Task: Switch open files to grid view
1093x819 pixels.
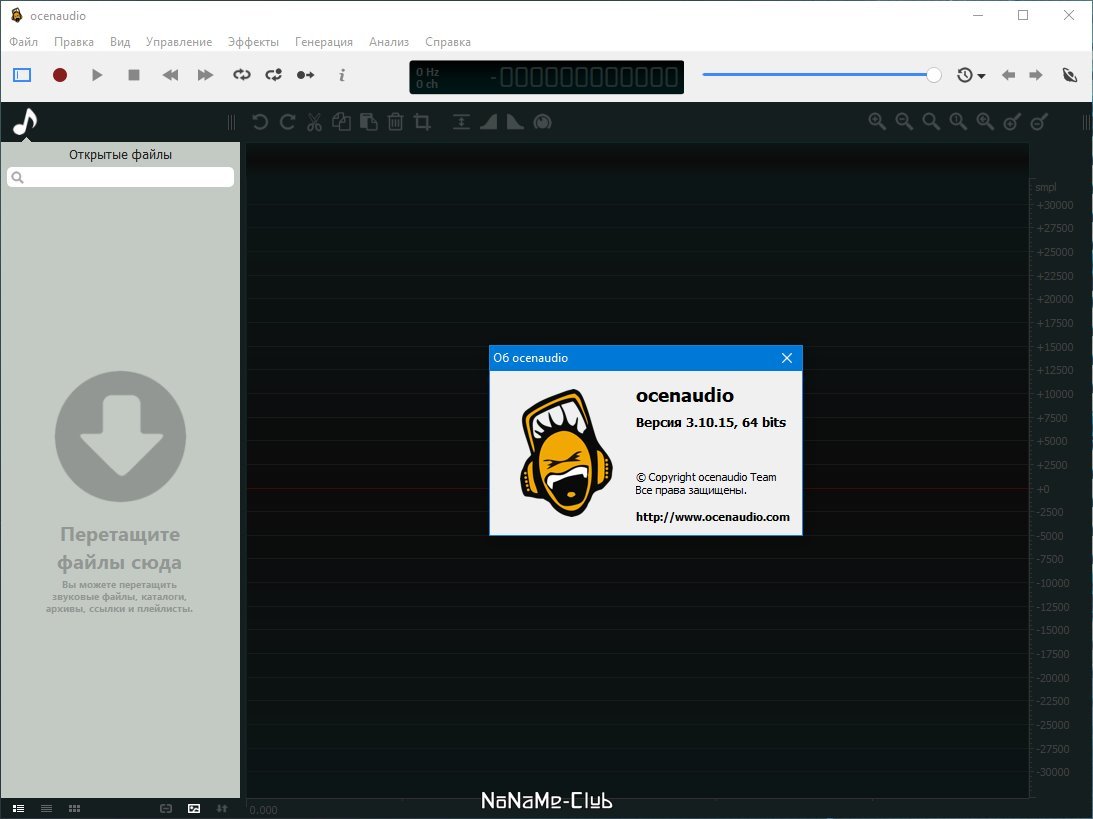Action: (x=74, y=808)
